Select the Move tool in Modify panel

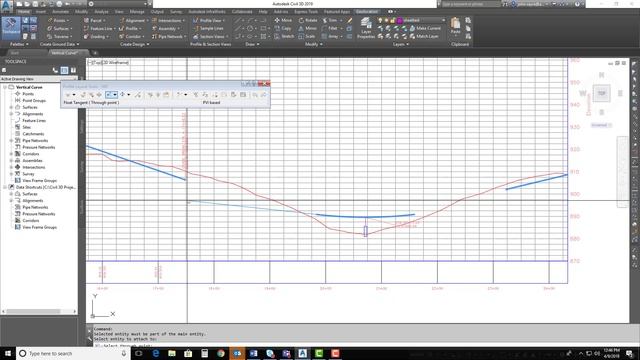pos(283,20)
